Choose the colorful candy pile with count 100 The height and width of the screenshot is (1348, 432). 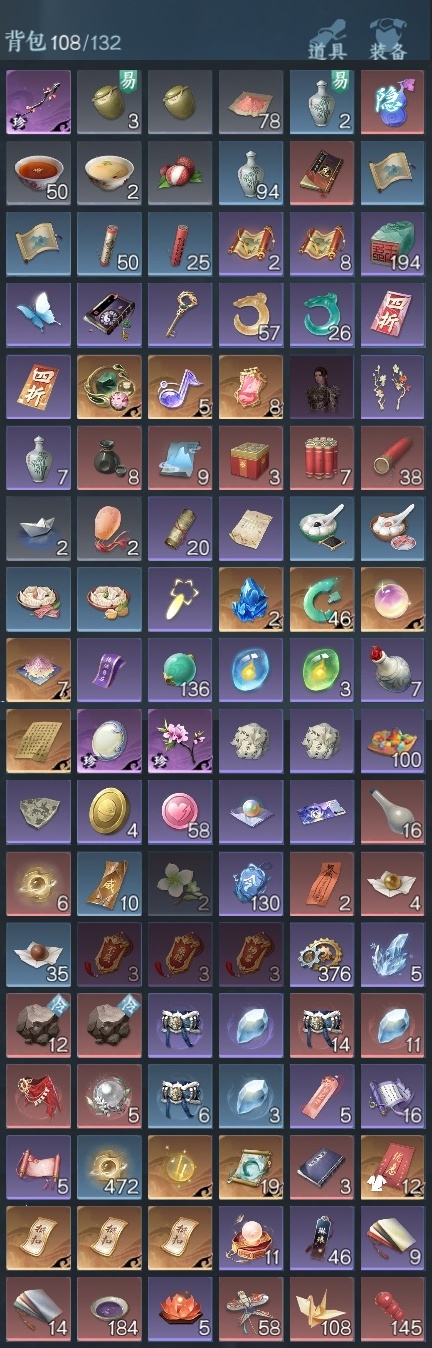click(393, 741)
